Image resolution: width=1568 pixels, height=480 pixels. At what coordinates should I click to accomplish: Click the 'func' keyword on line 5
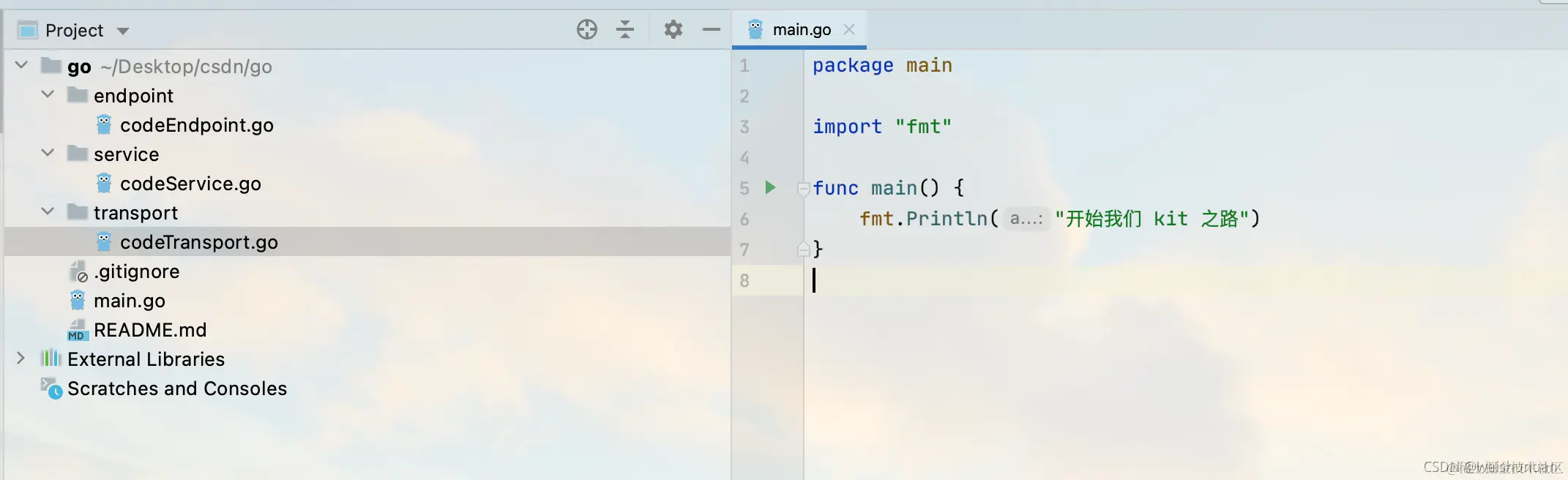click(x=835, y=189)
